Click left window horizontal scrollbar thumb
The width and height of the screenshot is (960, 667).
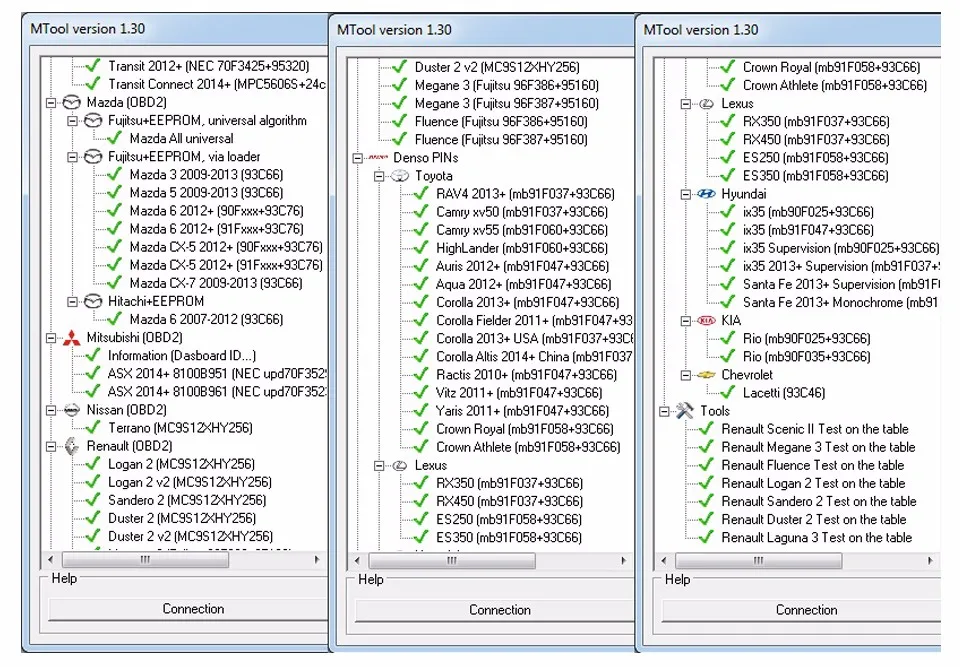(145, 559)
